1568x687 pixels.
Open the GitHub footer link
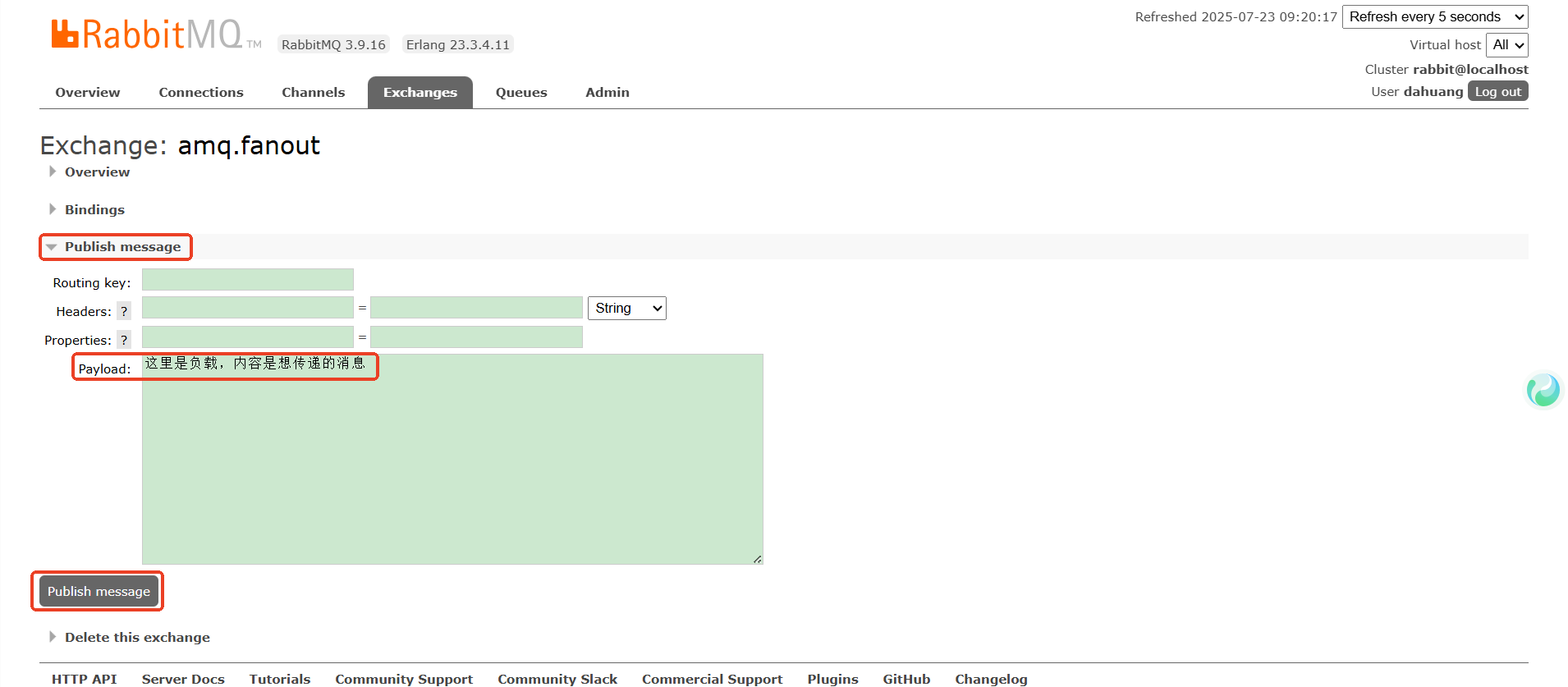coord(906,679)
